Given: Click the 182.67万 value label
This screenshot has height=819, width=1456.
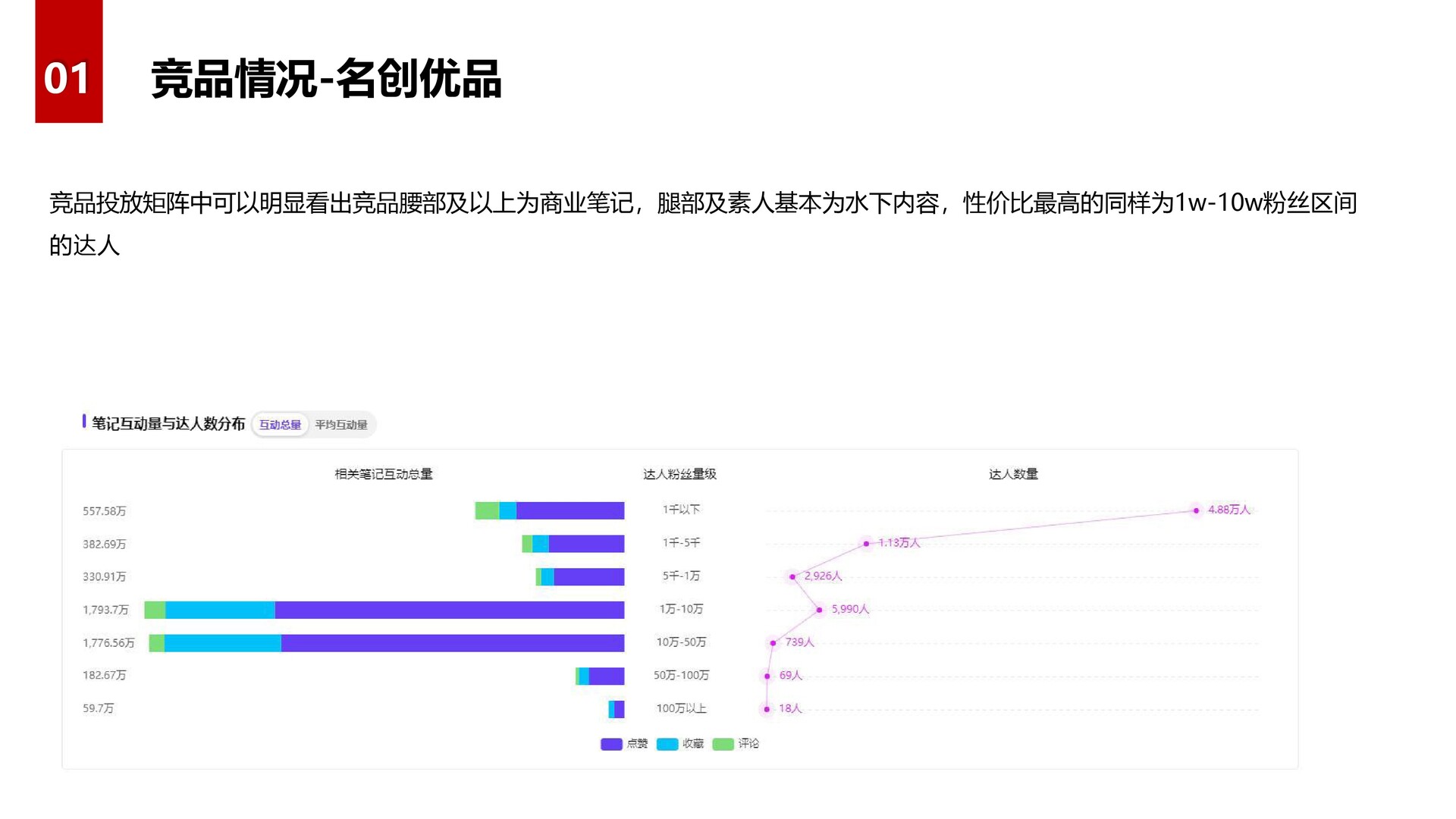Looking at the screenshot, I should [105, 676].
